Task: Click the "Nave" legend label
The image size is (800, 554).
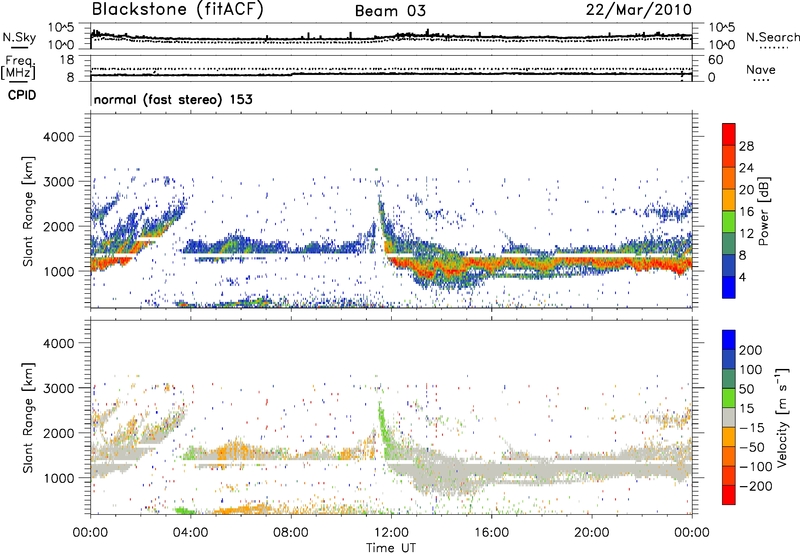Action: [x=761, y=69]
